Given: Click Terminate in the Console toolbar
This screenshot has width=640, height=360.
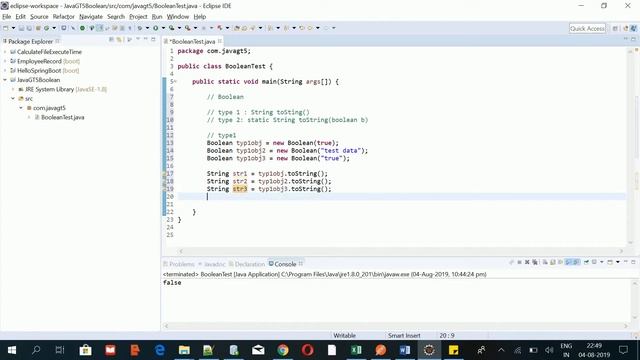Looking at the screenshot, I should [x=520, y=262].
